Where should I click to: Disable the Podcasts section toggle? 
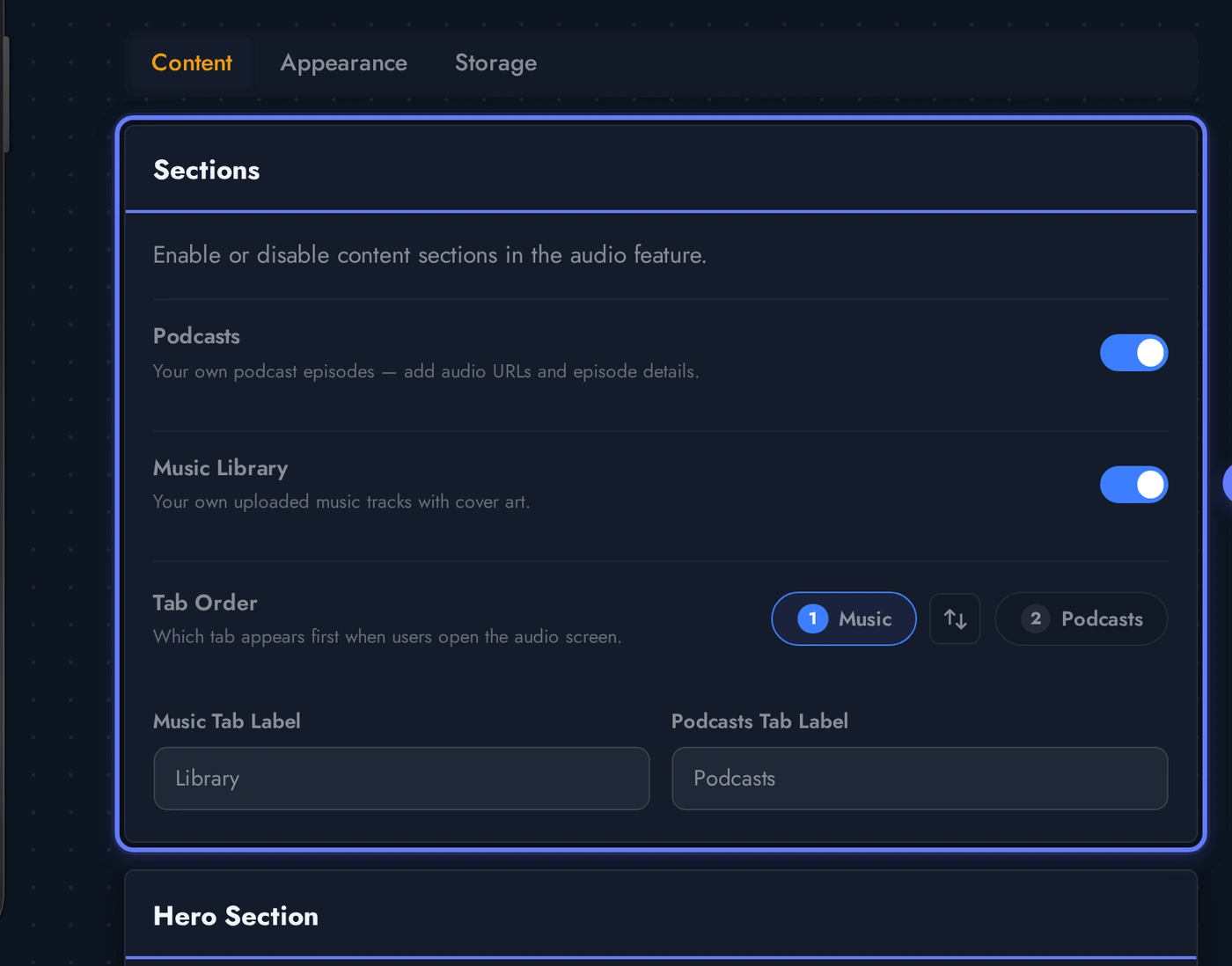[1133, 352]
